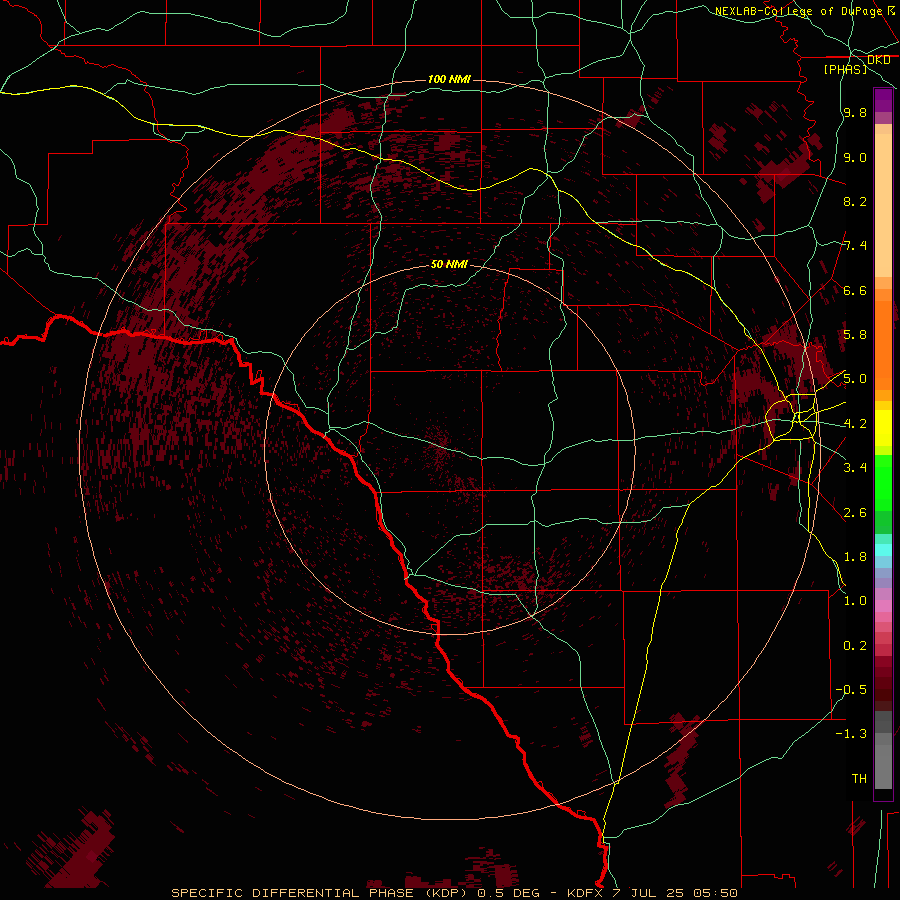This screenshot has width=900, height=900.
Task: Click the 5.0 value on the color scale
Action: click(x=855, y=379)
